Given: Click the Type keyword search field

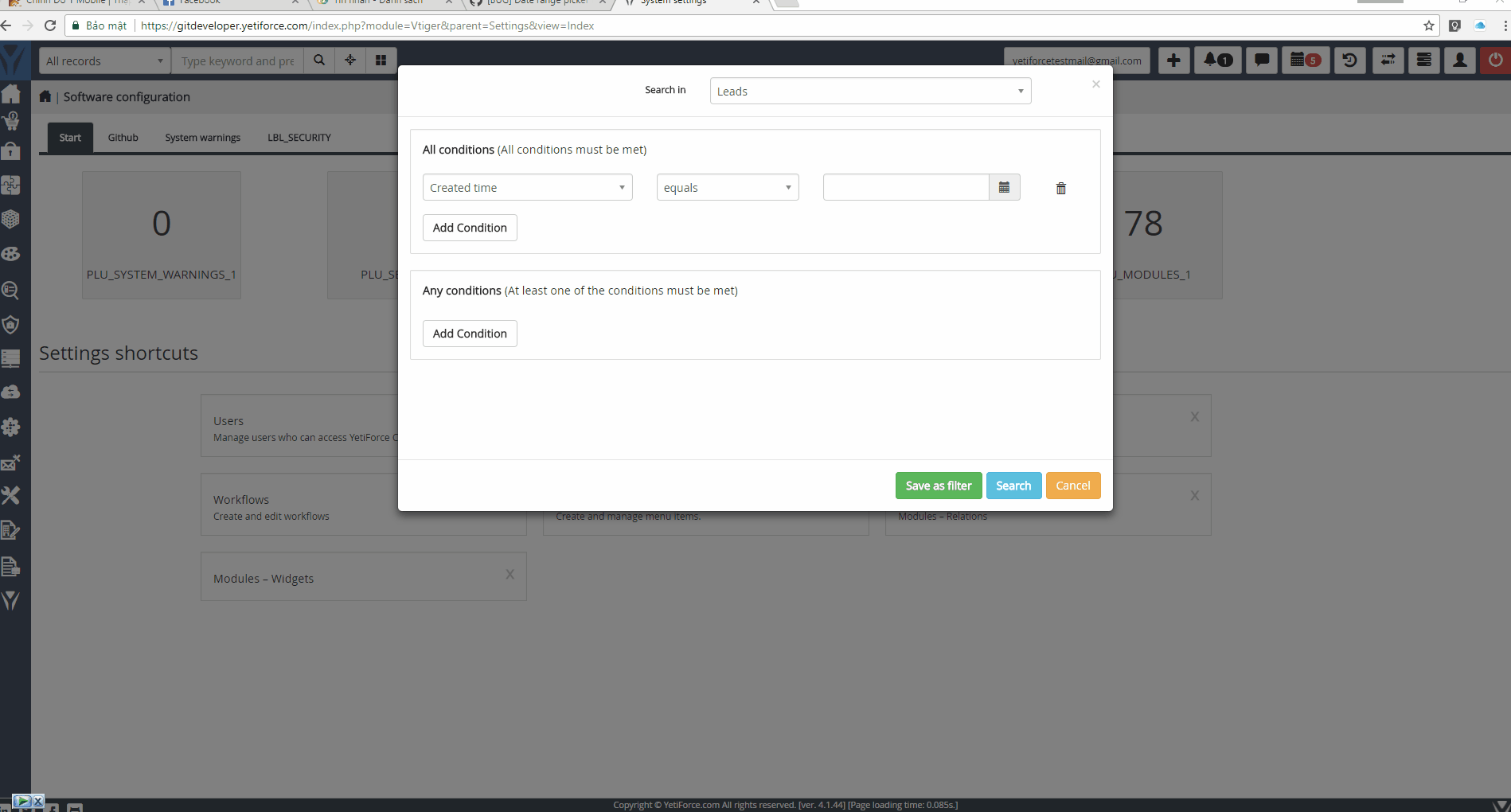Looking at the screenshot, I should [238, 61].
